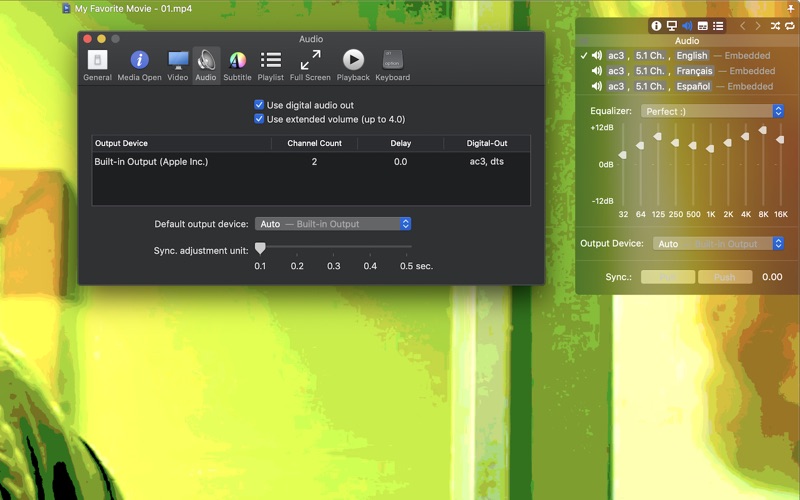This screenshot has width=800, height=500.
Task: Open Keyboard shortcut preferences
Action: [392, 64]
